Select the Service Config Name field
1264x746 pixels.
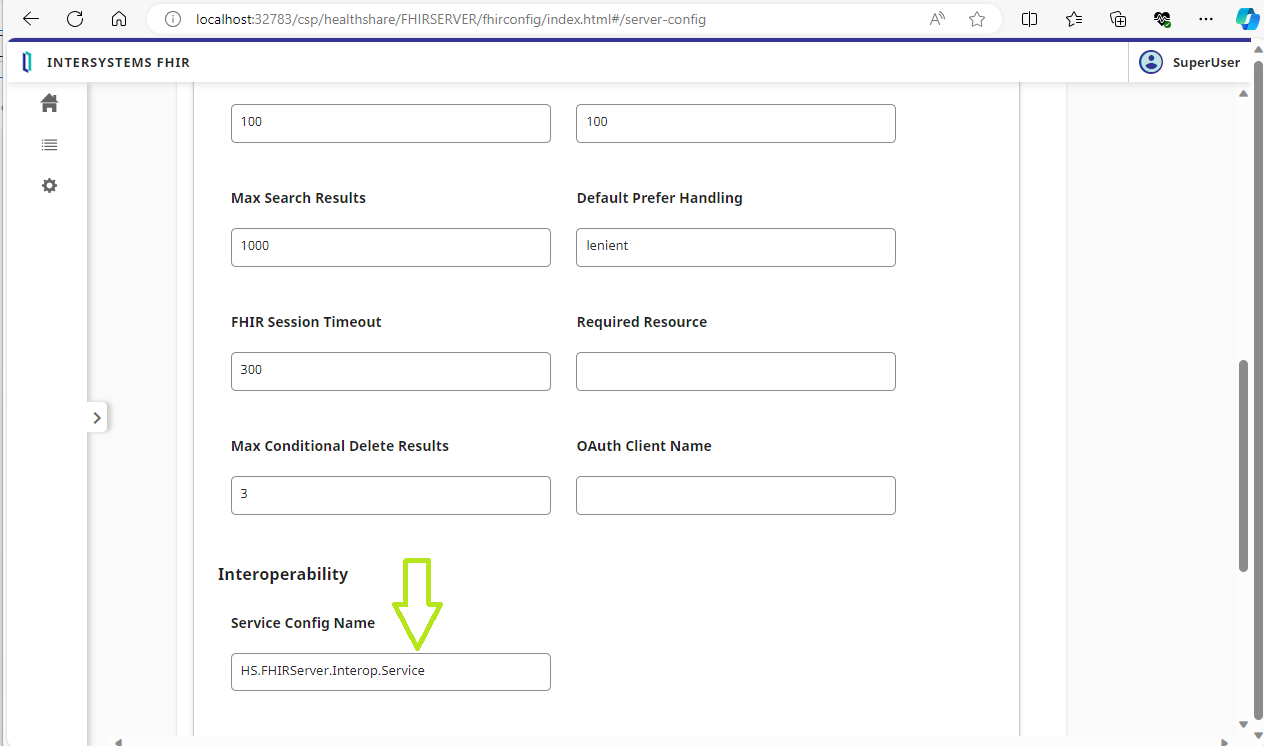click(x=390, y=671)
